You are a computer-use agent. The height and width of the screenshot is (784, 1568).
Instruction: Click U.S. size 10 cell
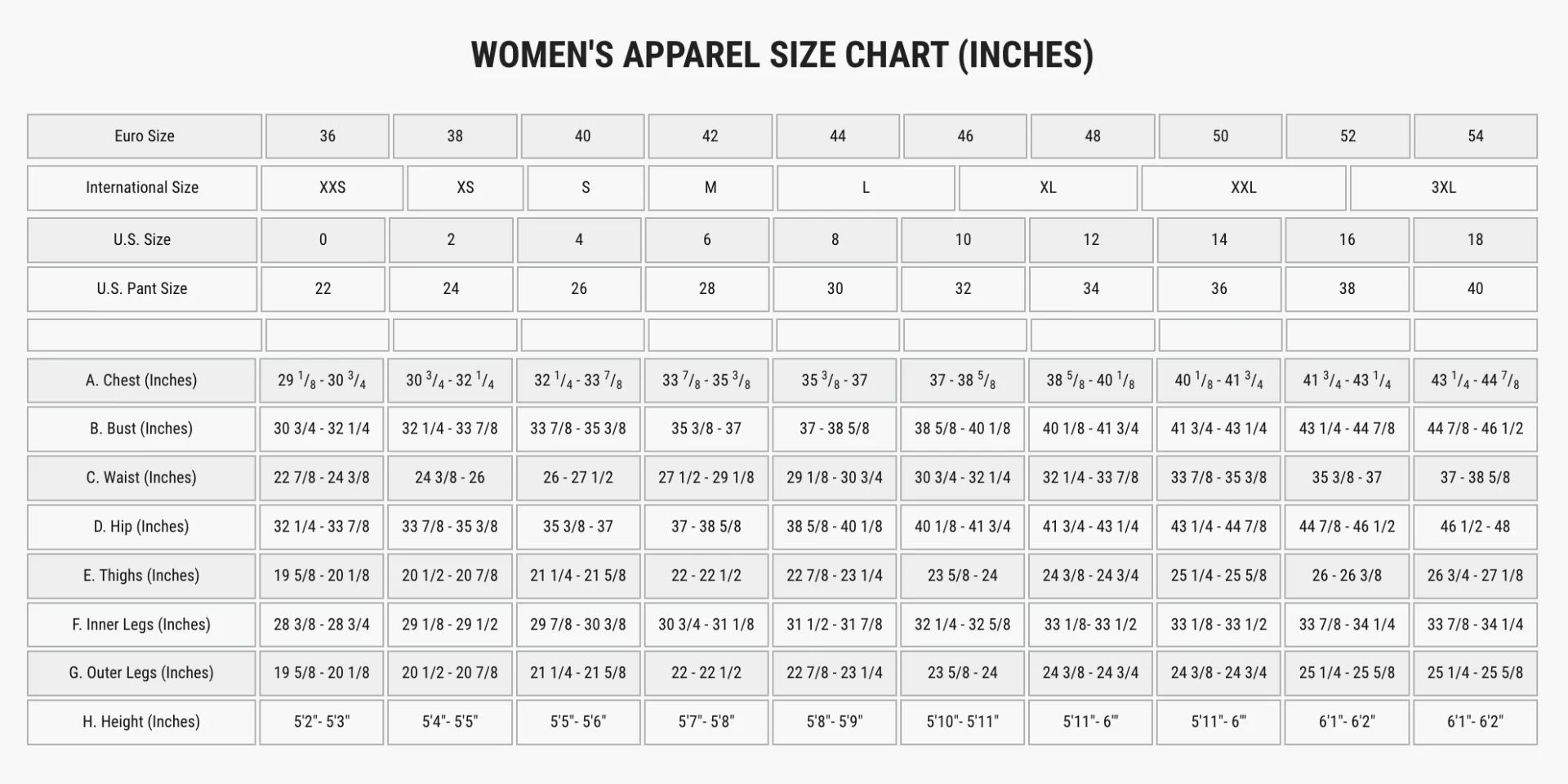963,240
